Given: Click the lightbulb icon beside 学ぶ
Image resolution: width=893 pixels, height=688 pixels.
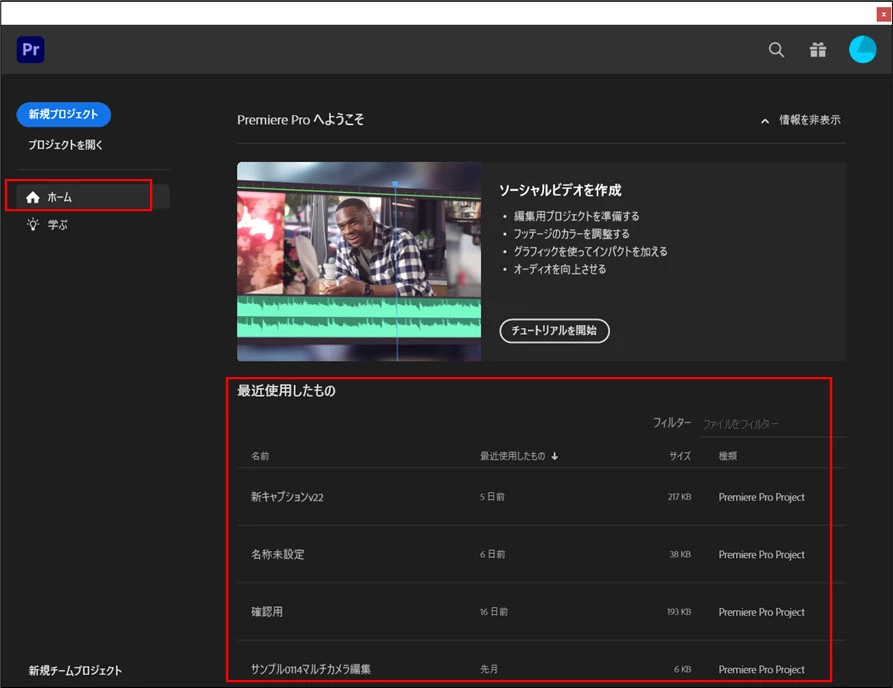Looking at the screenshot, I should (x=33, y=224).
